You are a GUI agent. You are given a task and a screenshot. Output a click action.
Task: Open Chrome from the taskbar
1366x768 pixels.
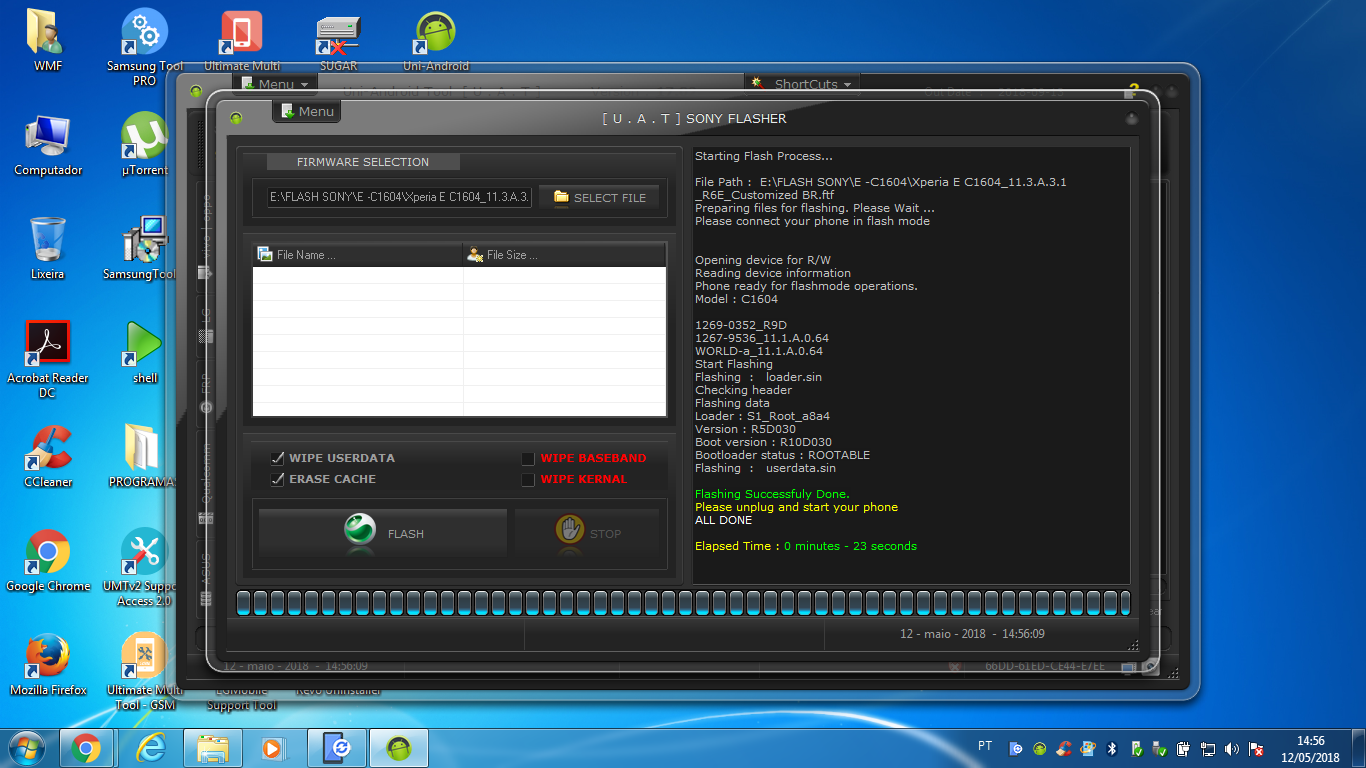click(x=85, y=748)
